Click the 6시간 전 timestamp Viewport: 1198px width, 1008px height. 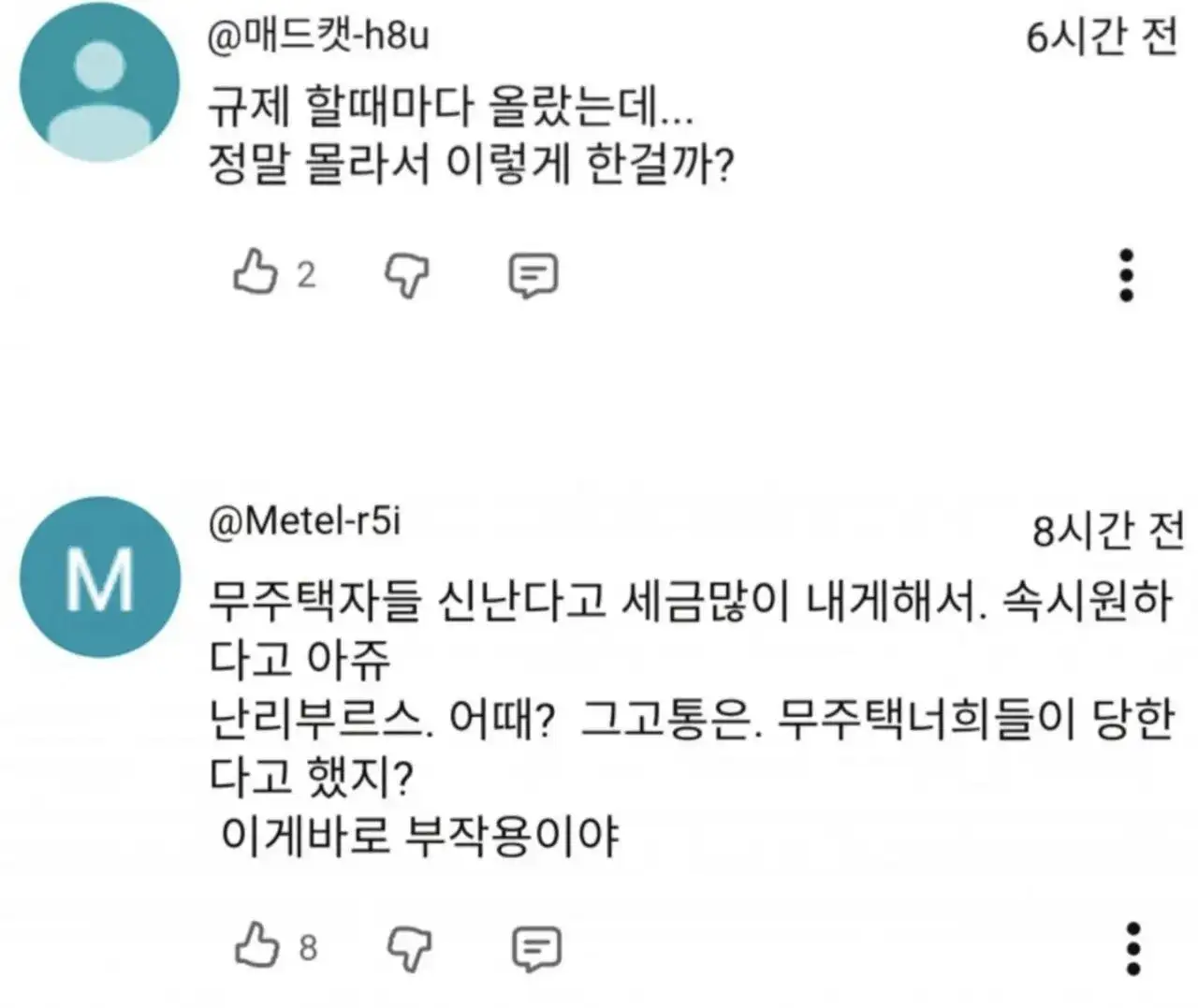[x=1102, y=37]
